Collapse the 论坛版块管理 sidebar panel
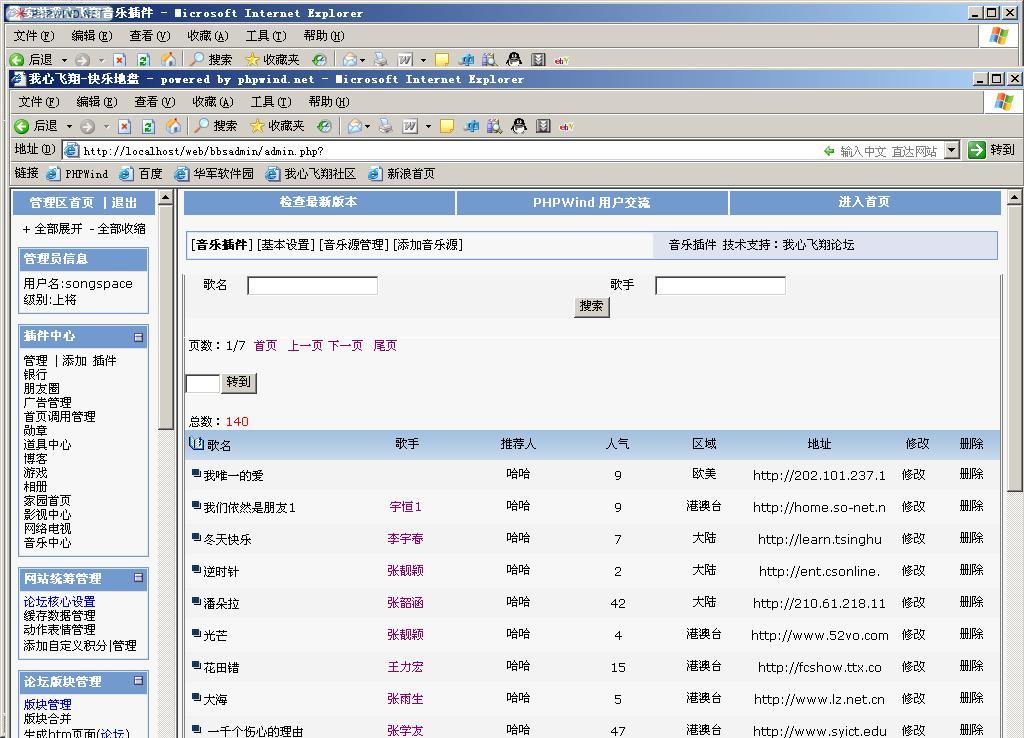This screenshot has width=1024, height=738. click(138, 681)
